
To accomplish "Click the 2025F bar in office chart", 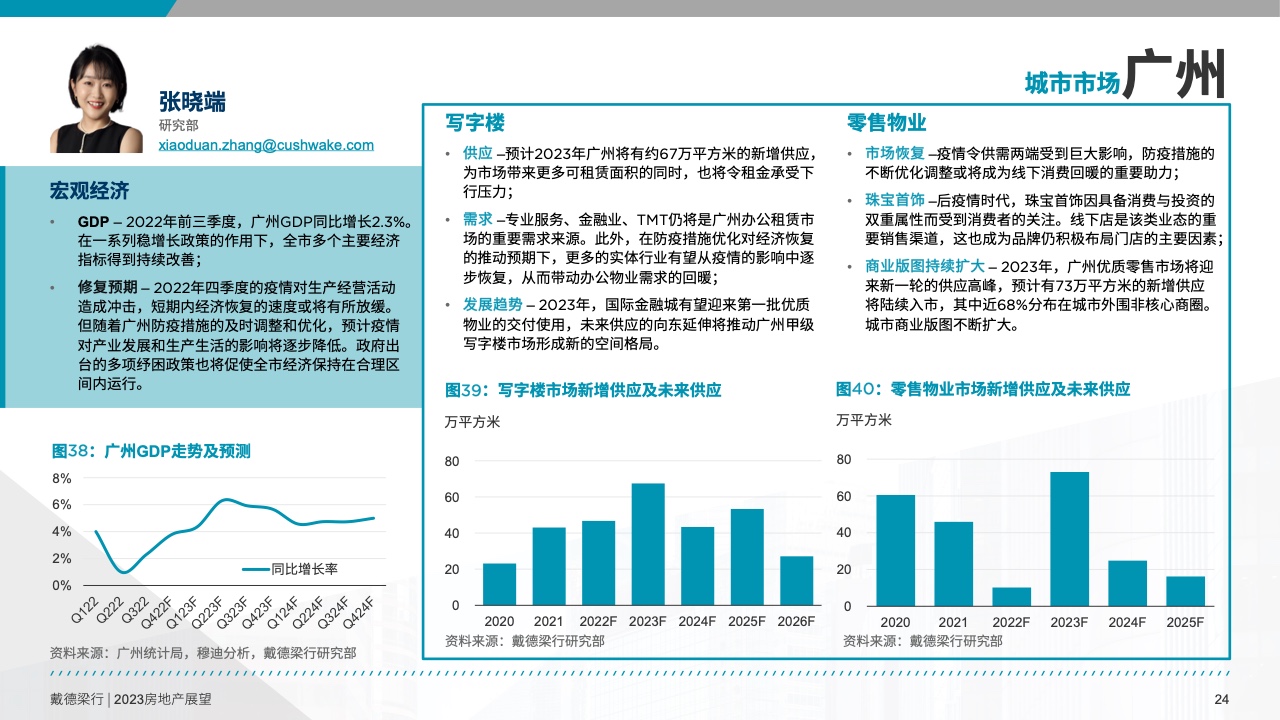I will coord(747,557).
